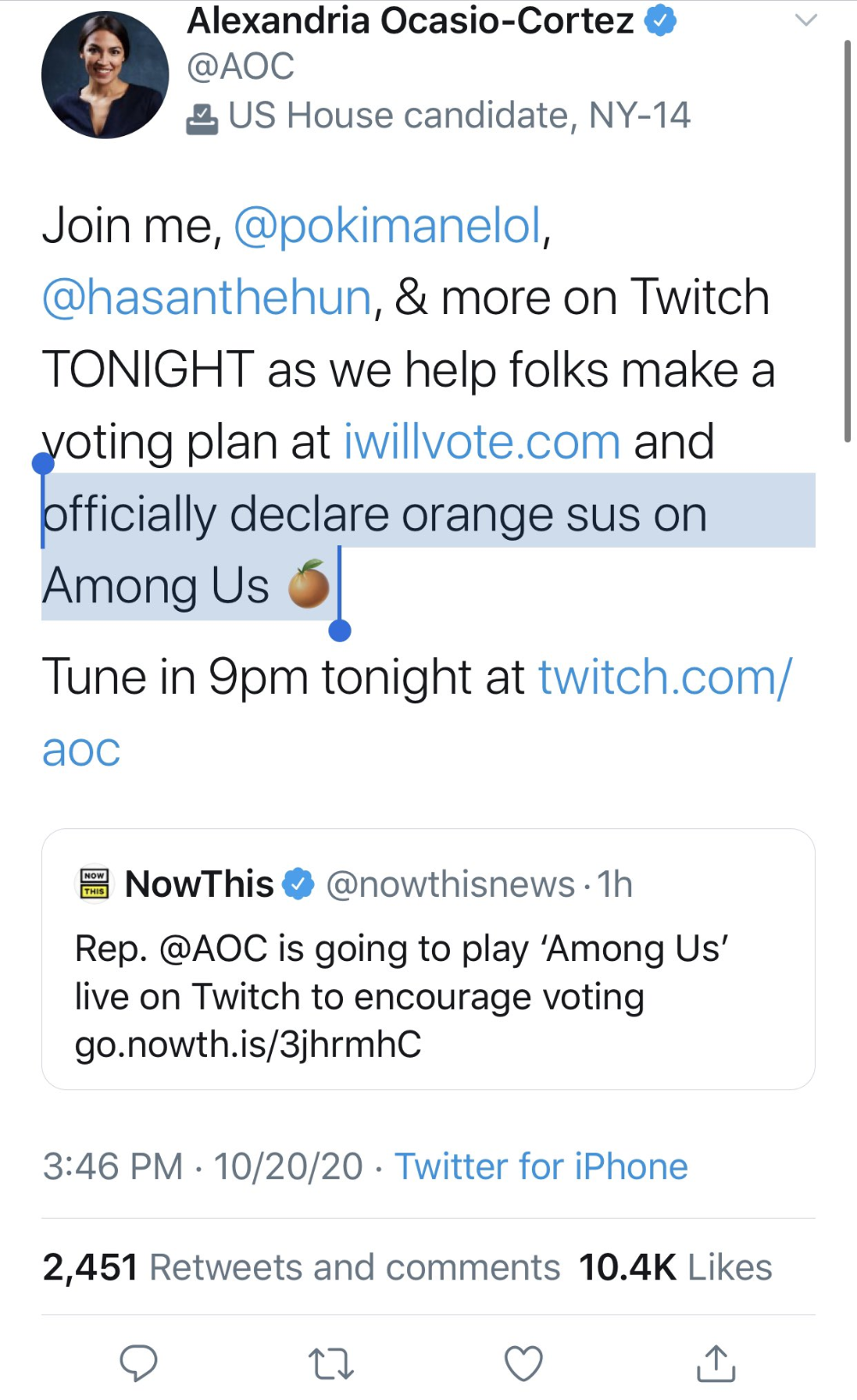This screenshot has width=857, height=1400.
Task: Tap the bottom text selection handle
Action: [340, 631]
